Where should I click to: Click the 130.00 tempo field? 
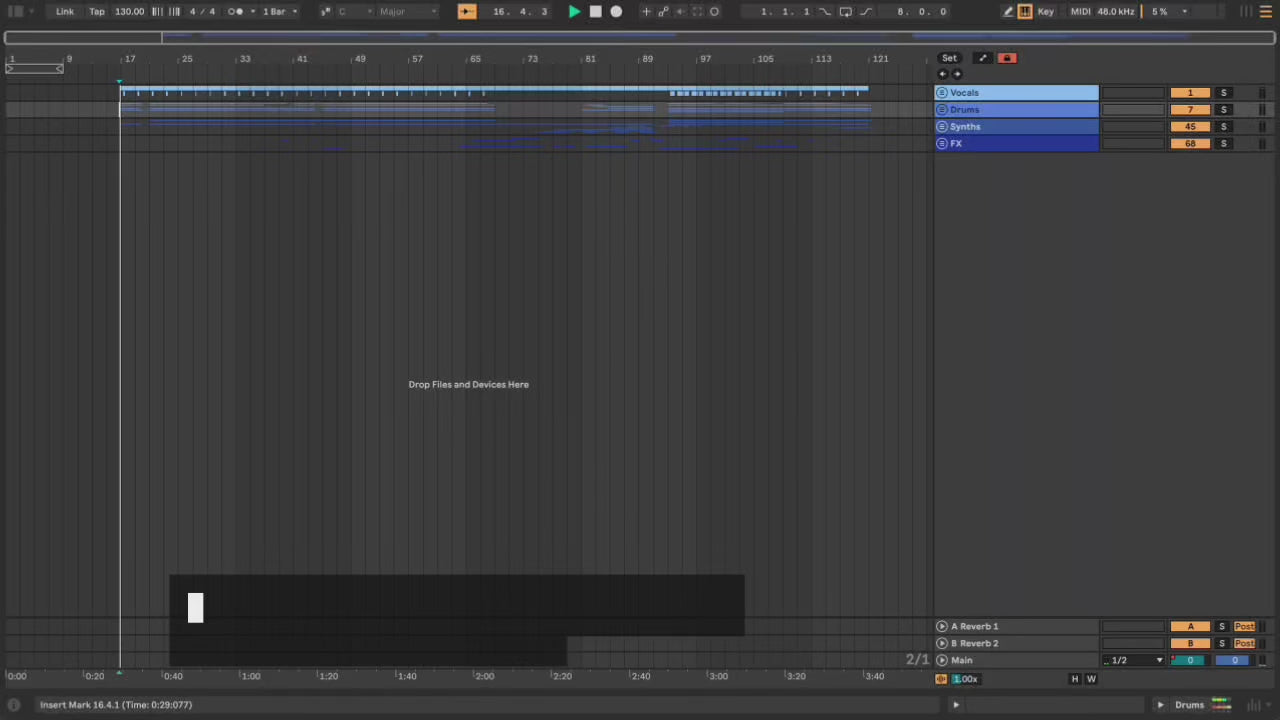[129, 12]
